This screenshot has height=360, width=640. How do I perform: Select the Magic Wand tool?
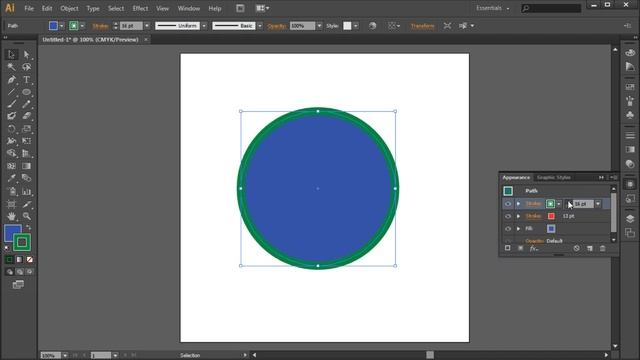pyautogui.click(x=11, y=67)
